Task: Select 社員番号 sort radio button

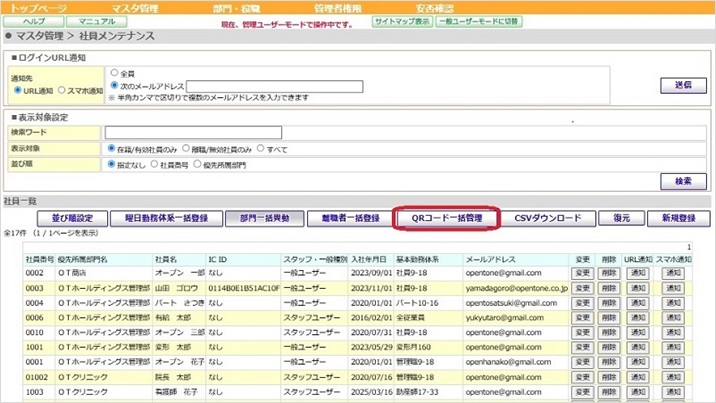Action: tap(154, 164)
